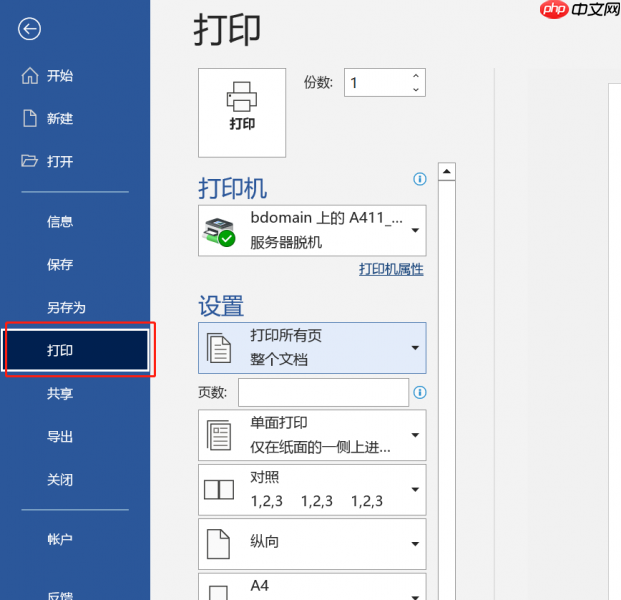Click the info icon beside the 页数 field
Image resolution: width=621 pixels, height=600 pixels.
coord(420,392)
